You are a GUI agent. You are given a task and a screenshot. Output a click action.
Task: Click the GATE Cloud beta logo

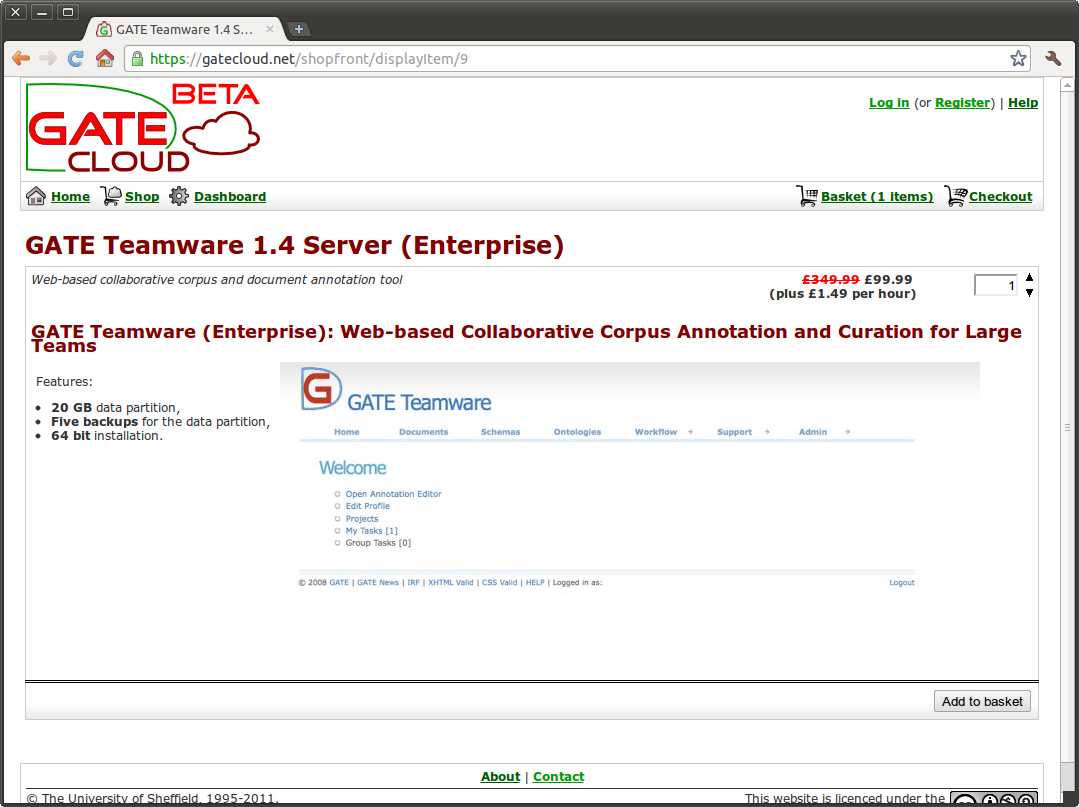[x=142, y=127]
